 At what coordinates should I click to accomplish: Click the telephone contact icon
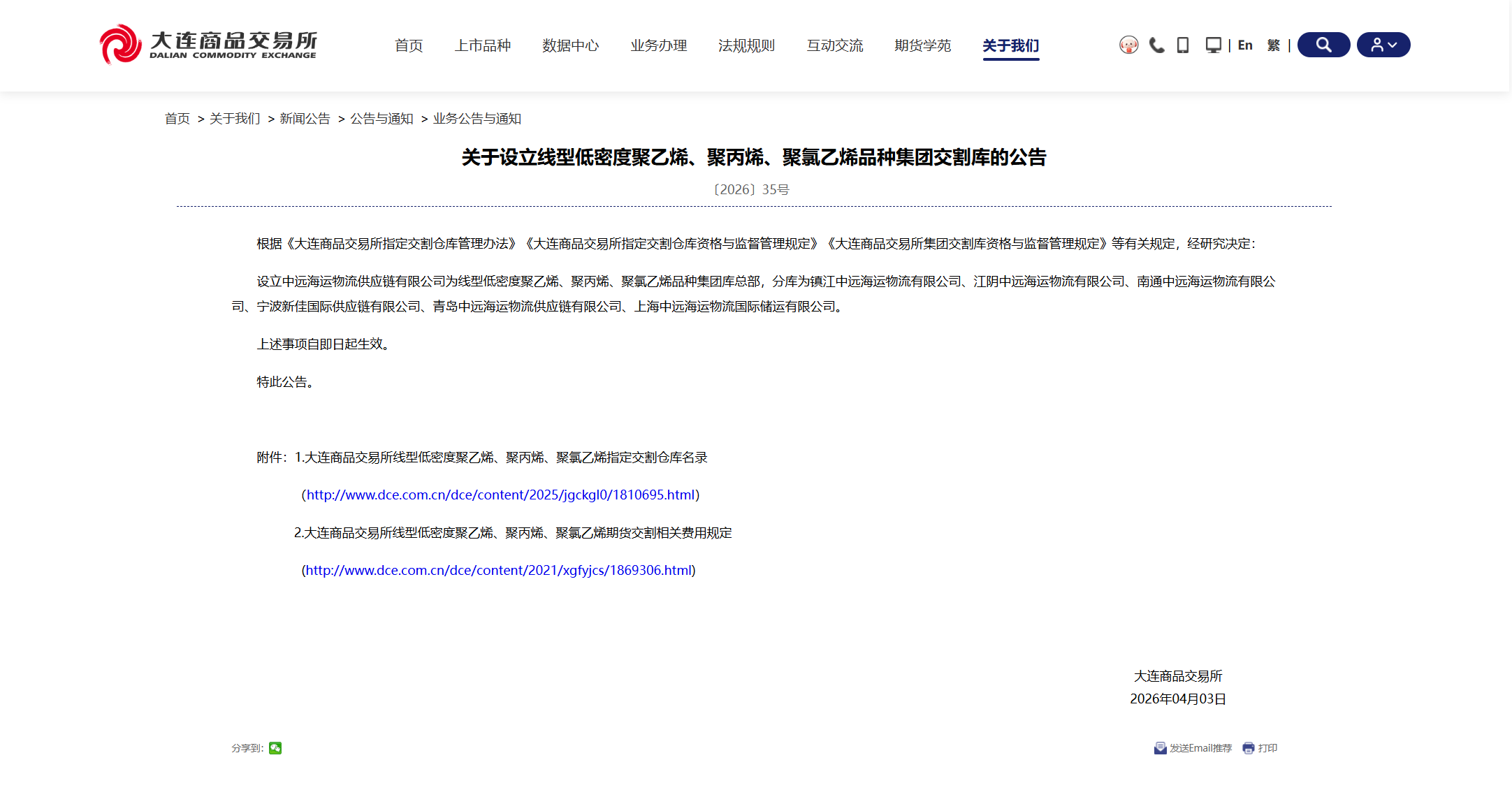point(1156,44)
